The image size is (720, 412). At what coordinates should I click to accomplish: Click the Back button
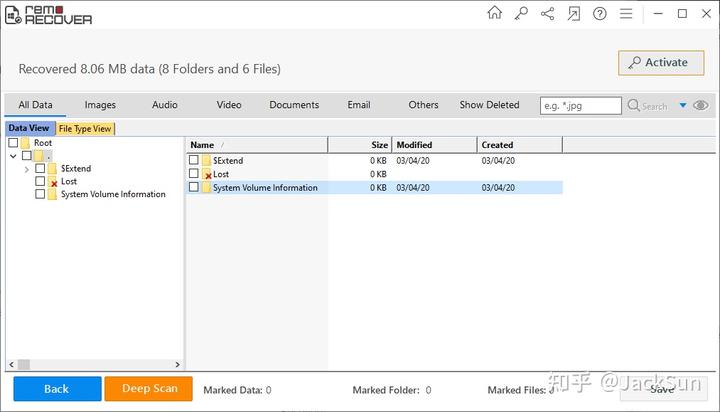click(57, 389)
